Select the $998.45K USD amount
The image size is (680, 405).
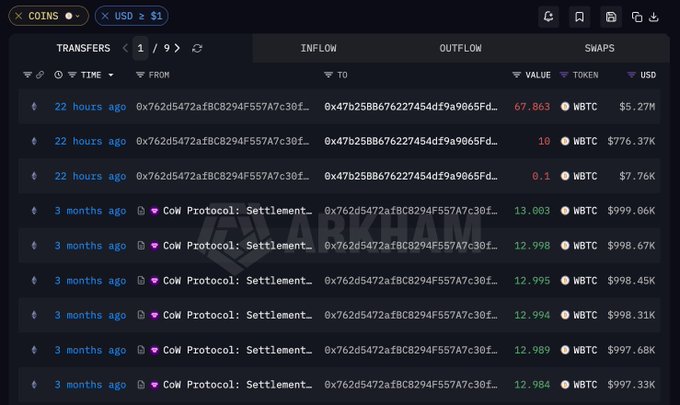tap(631, 281)
